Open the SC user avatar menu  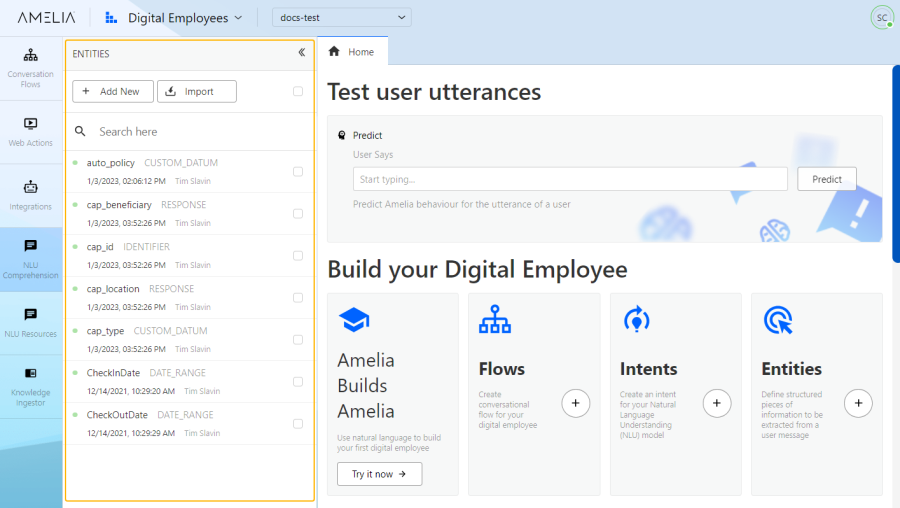[882, 18]
